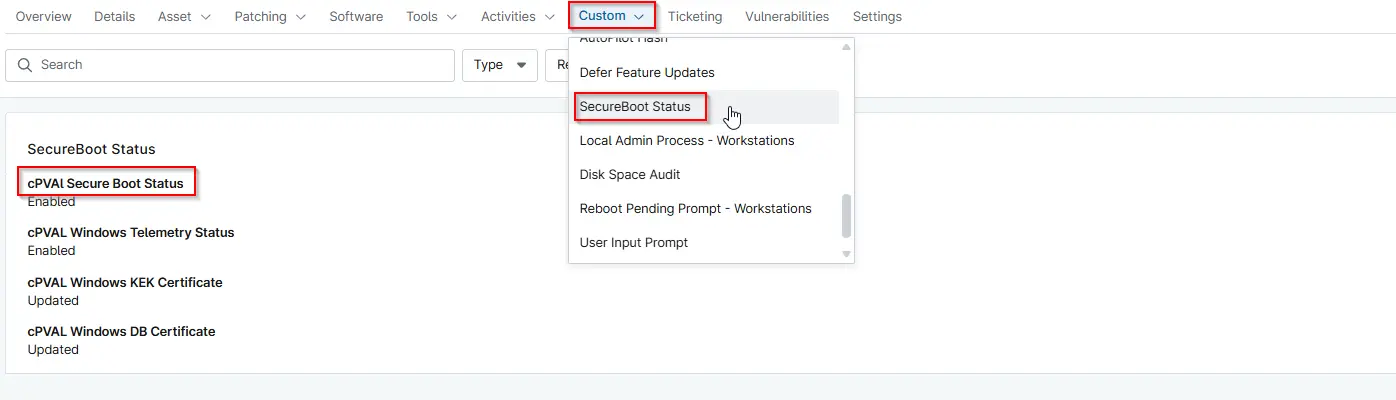
Task: Open the Type filter dropdown
Action: click(x=499, y=65)
